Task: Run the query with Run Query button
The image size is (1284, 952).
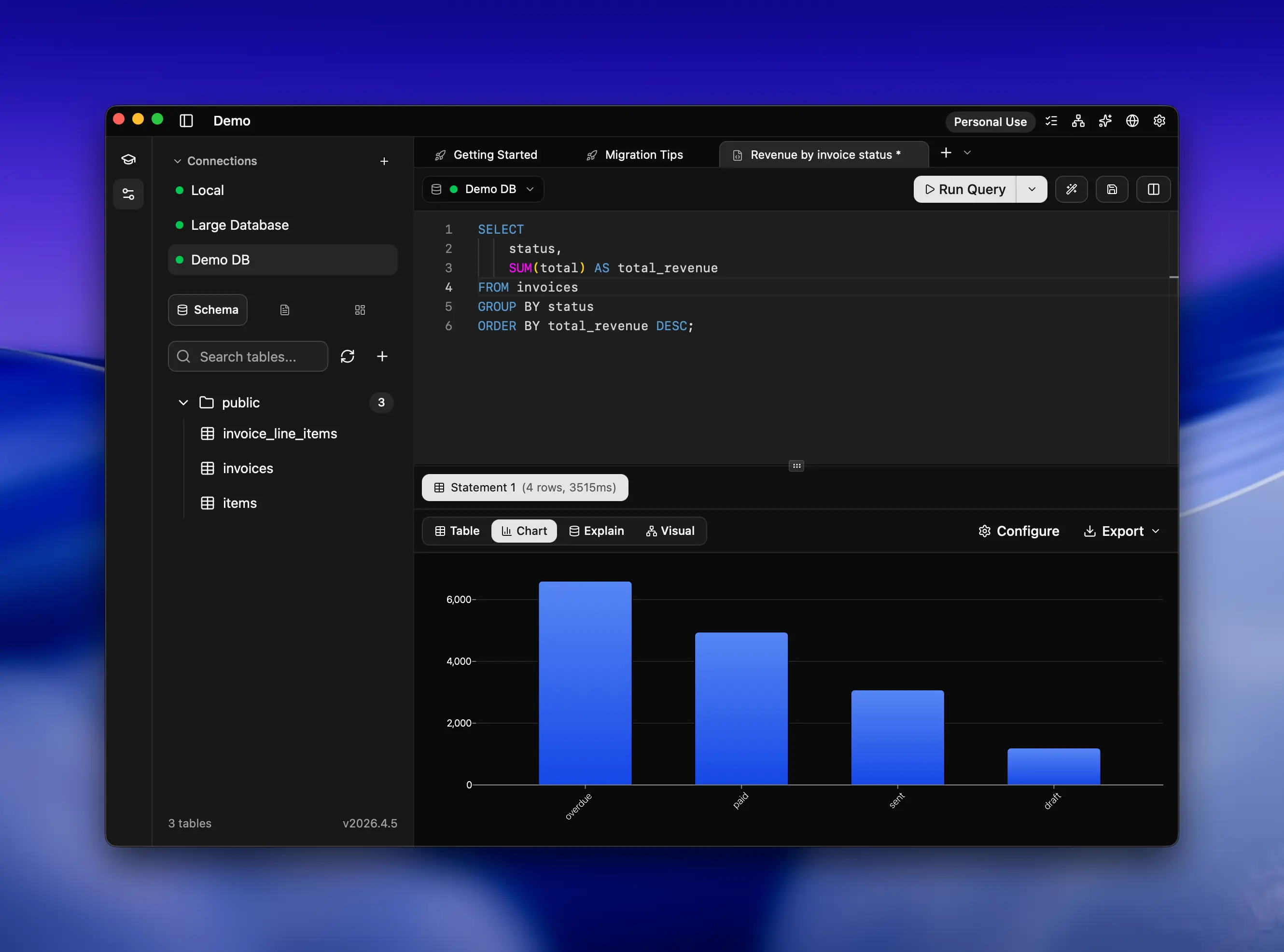Action: tap(963, 189)
